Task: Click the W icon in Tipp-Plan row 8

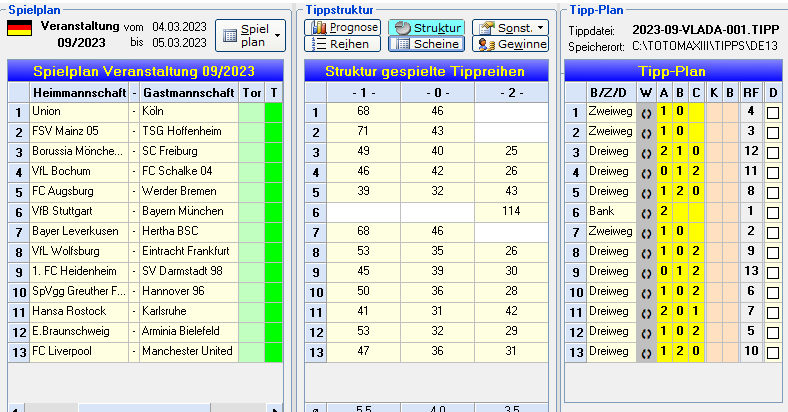Action: [646, 253]
